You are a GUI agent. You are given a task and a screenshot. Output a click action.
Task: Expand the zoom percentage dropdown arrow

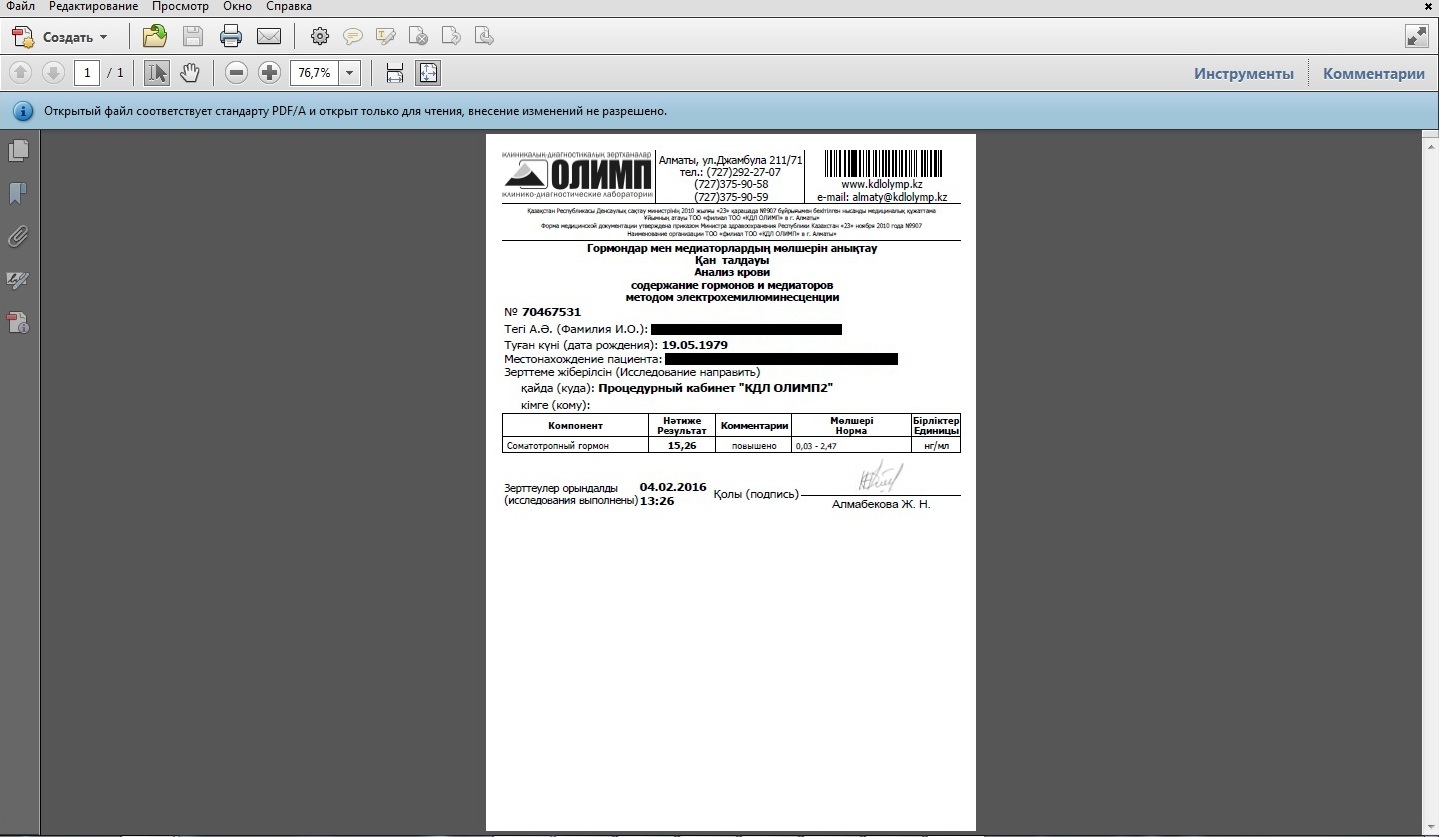click(x=349, y=72)
